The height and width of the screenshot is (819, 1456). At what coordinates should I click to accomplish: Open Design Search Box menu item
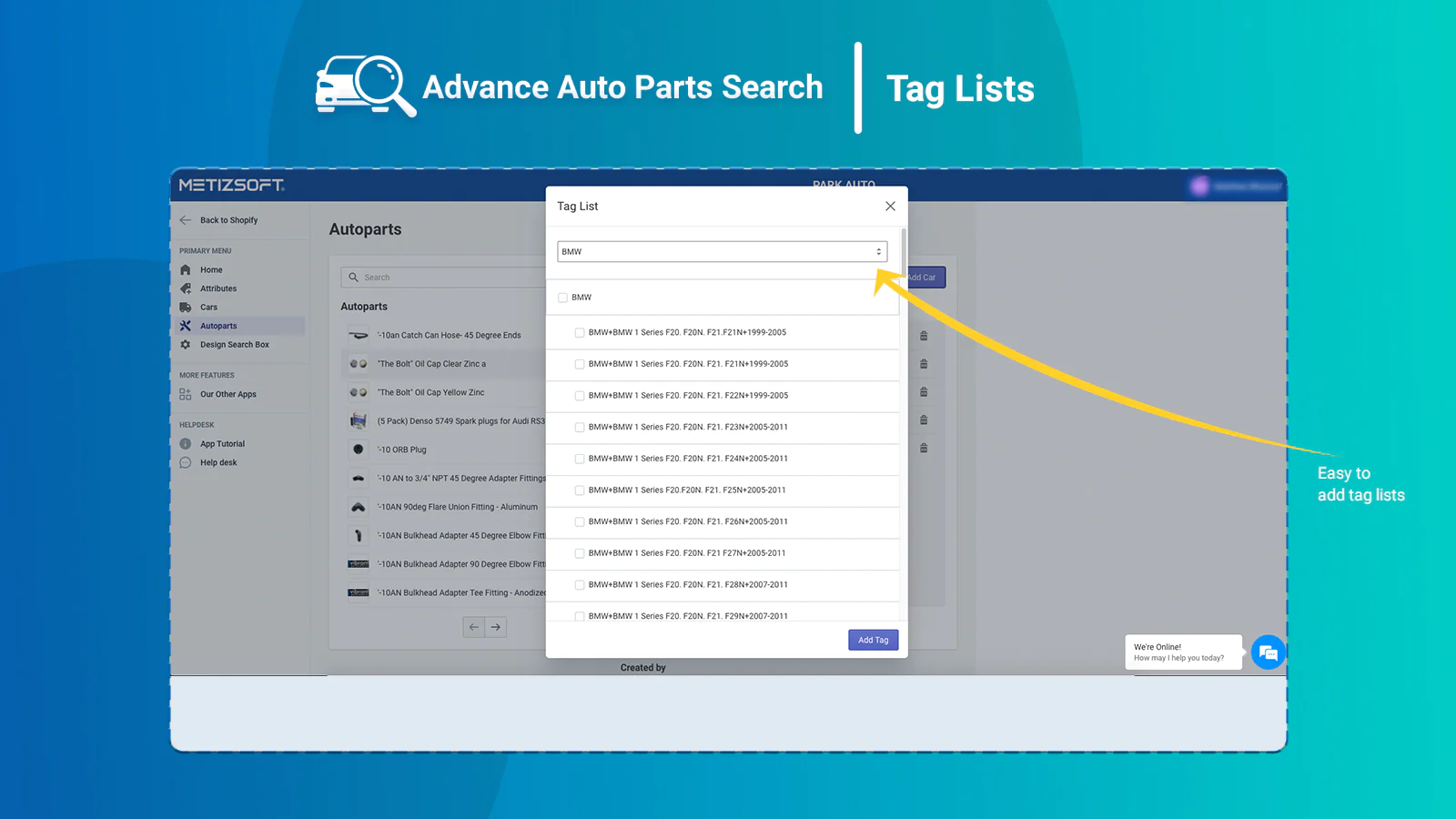235,345
